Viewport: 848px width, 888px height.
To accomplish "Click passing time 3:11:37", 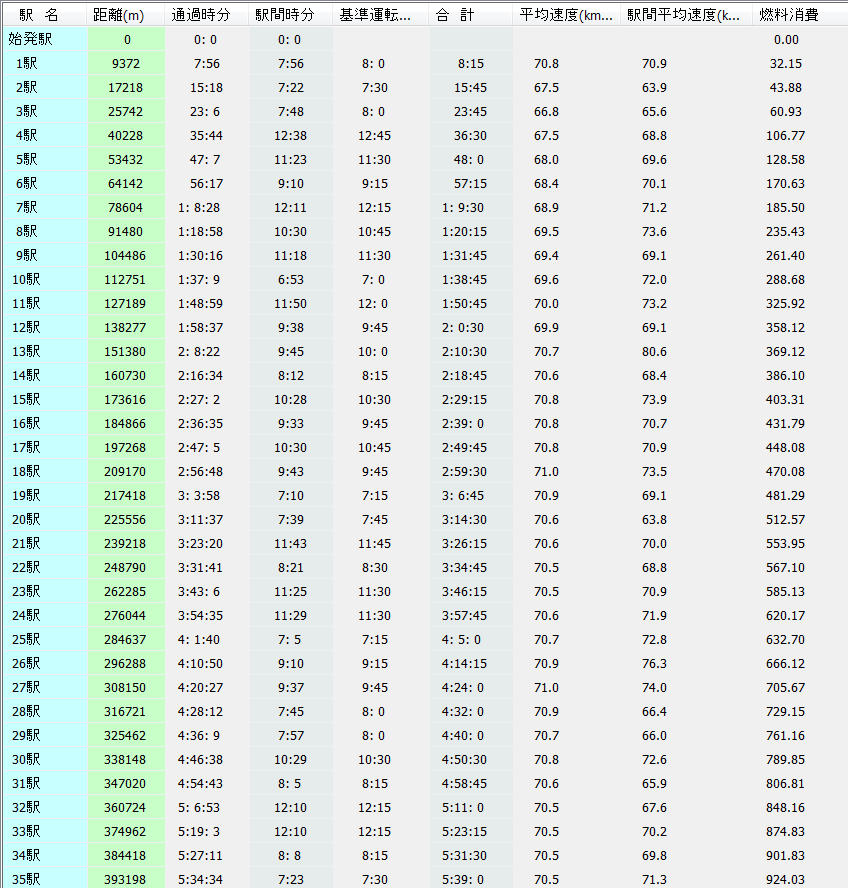I will [201, 519].
